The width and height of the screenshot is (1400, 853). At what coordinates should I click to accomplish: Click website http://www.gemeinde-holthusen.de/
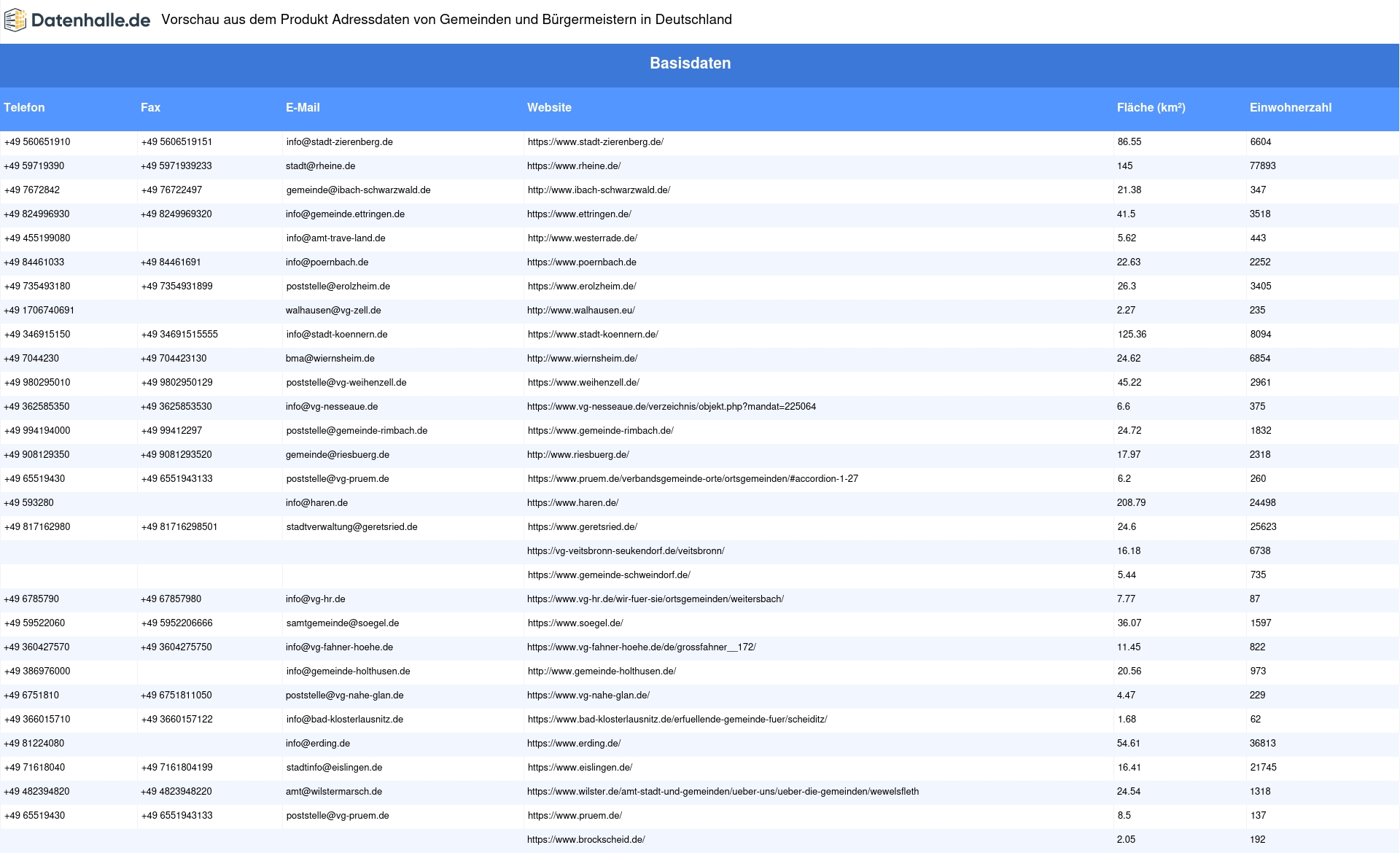pos(602,671)
